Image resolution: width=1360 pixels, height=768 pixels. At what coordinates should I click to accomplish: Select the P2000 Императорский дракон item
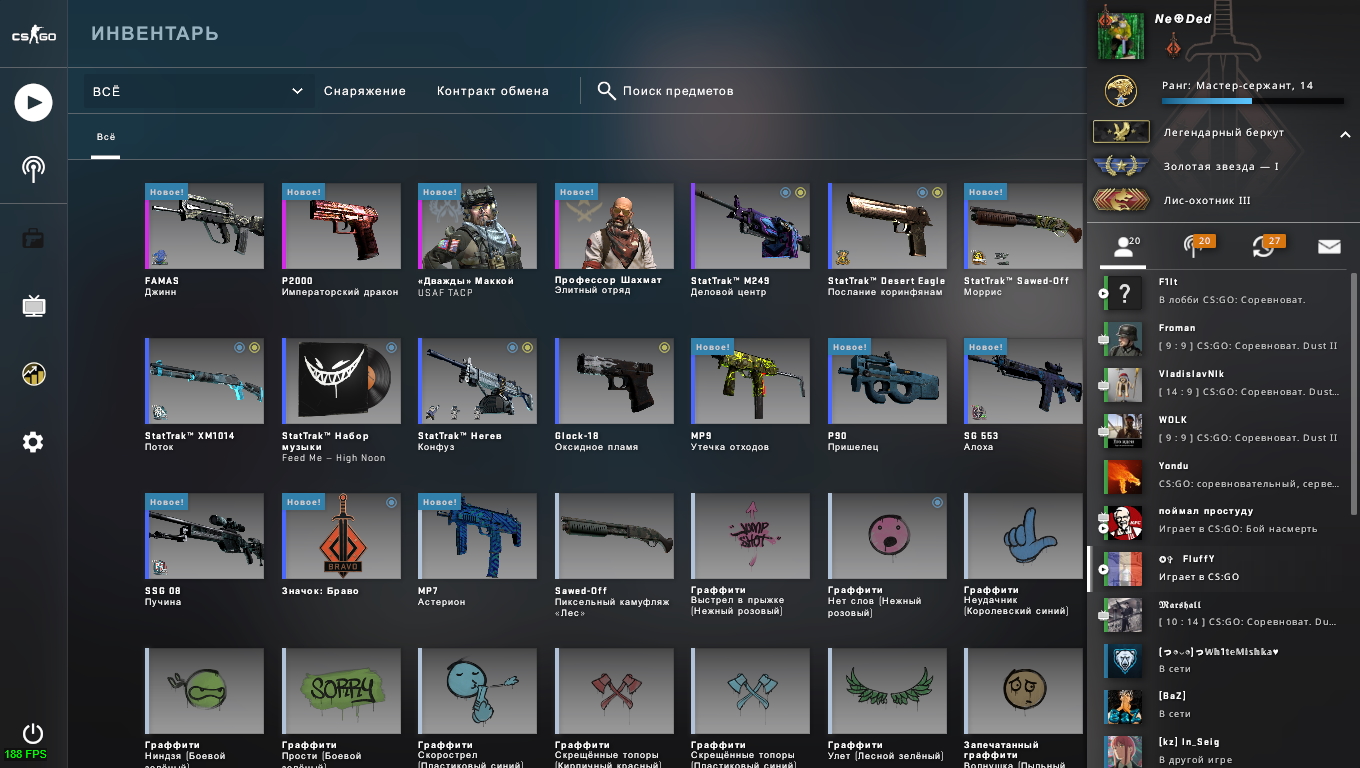pos(342,226)
